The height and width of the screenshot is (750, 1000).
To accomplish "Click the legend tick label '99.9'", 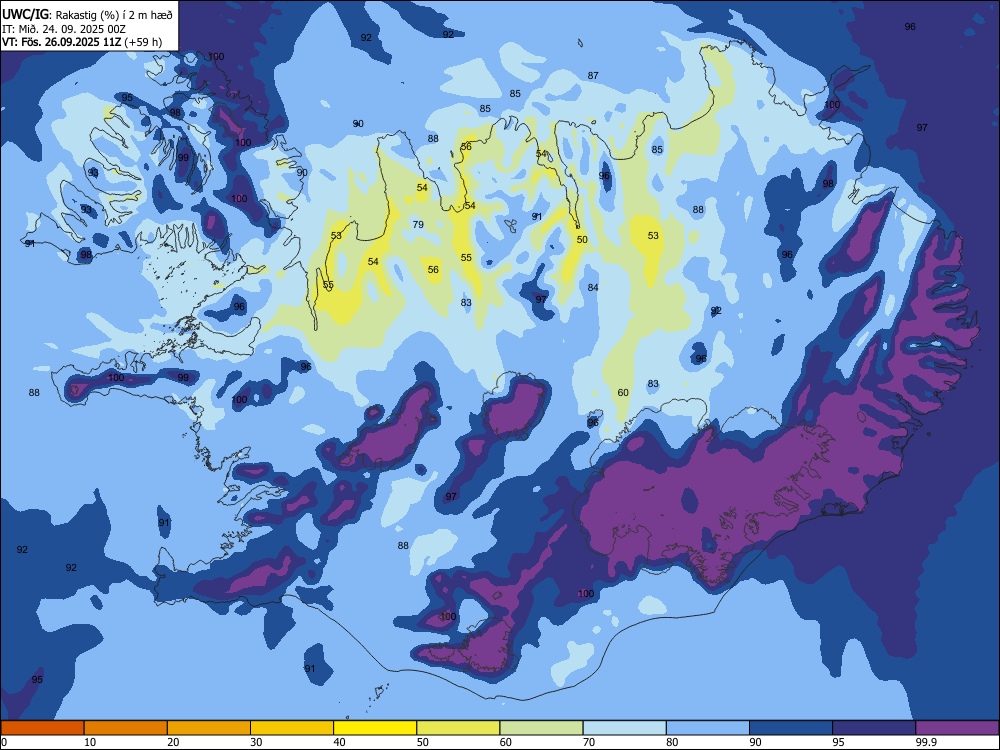I will pos(925,742).
